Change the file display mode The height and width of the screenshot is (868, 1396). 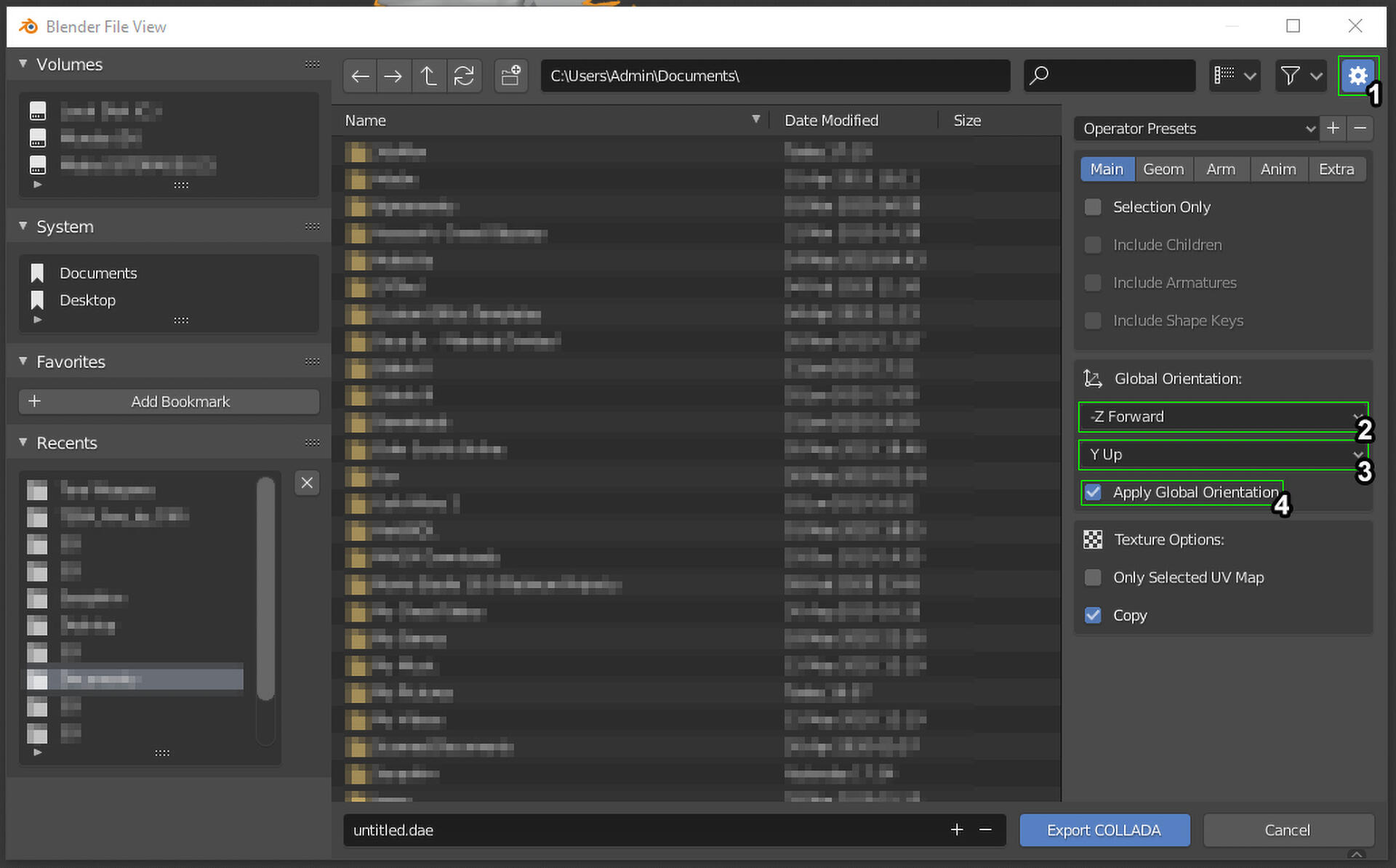pos(1234,76)
